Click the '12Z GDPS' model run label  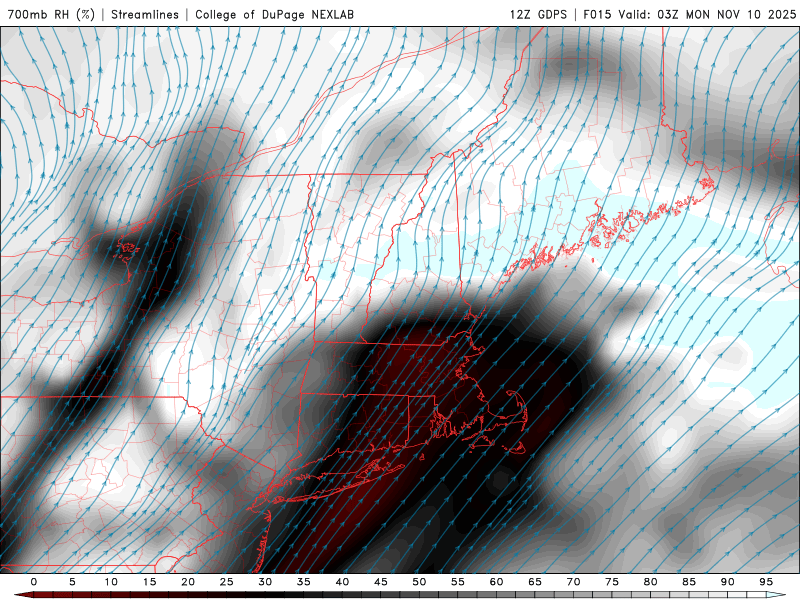538,14
